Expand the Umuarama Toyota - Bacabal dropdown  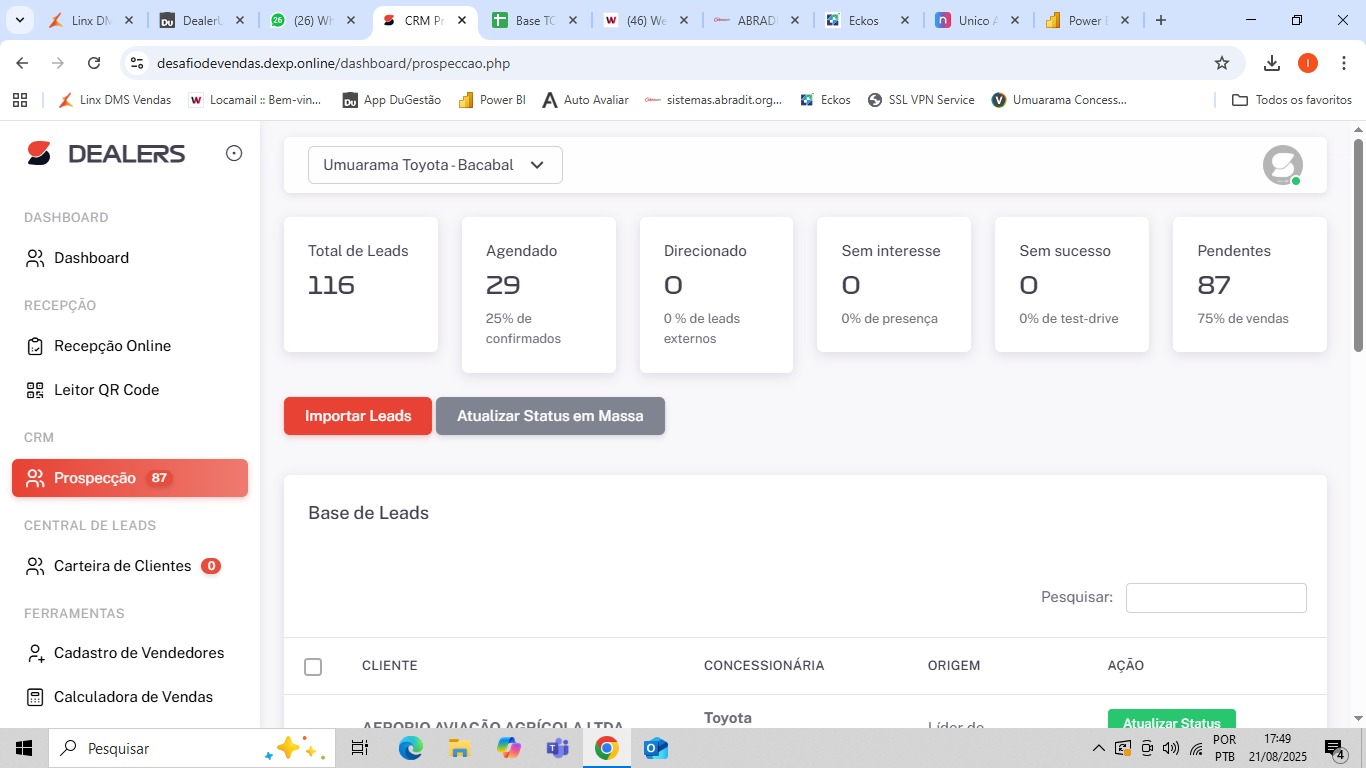pos(435,165)
